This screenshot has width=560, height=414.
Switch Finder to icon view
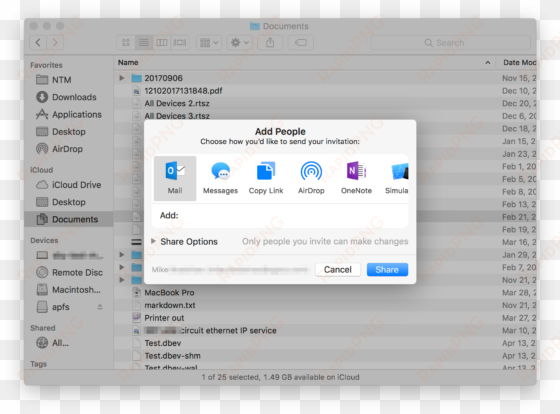tap(126, 43)
